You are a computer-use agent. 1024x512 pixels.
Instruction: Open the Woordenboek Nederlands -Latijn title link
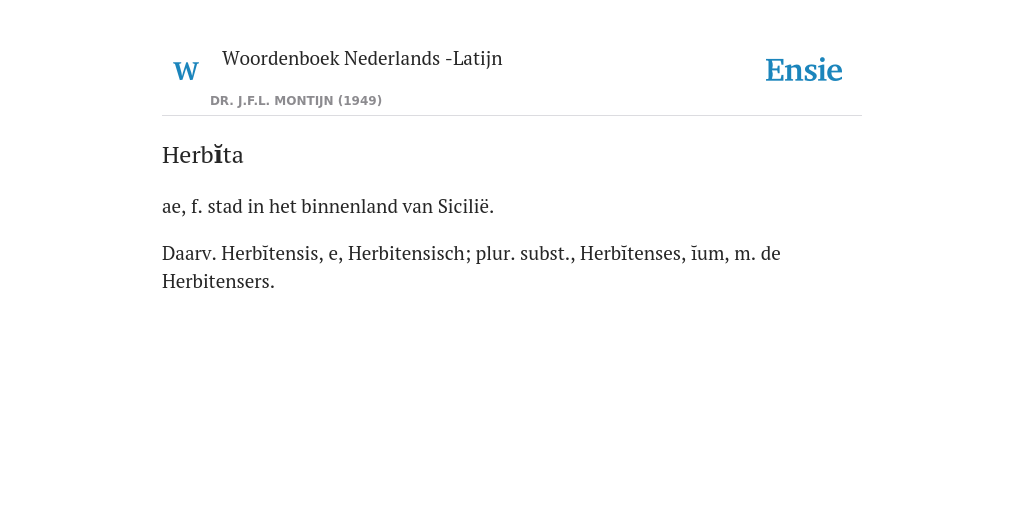[362, 58]
